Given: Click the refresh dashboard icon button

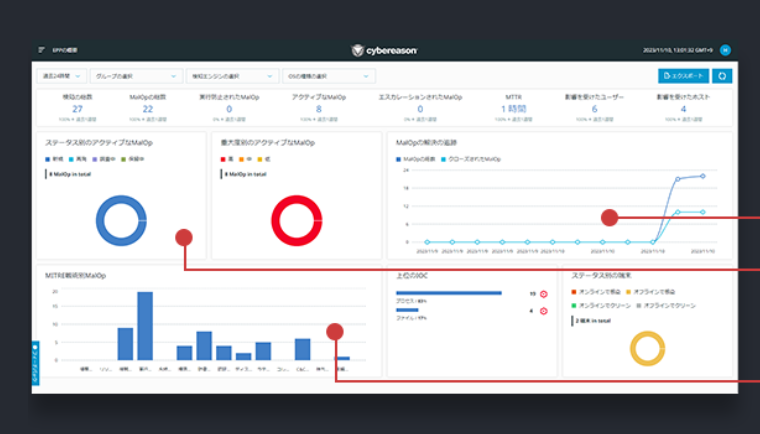Looking at the screenshot, I should 720,75.
